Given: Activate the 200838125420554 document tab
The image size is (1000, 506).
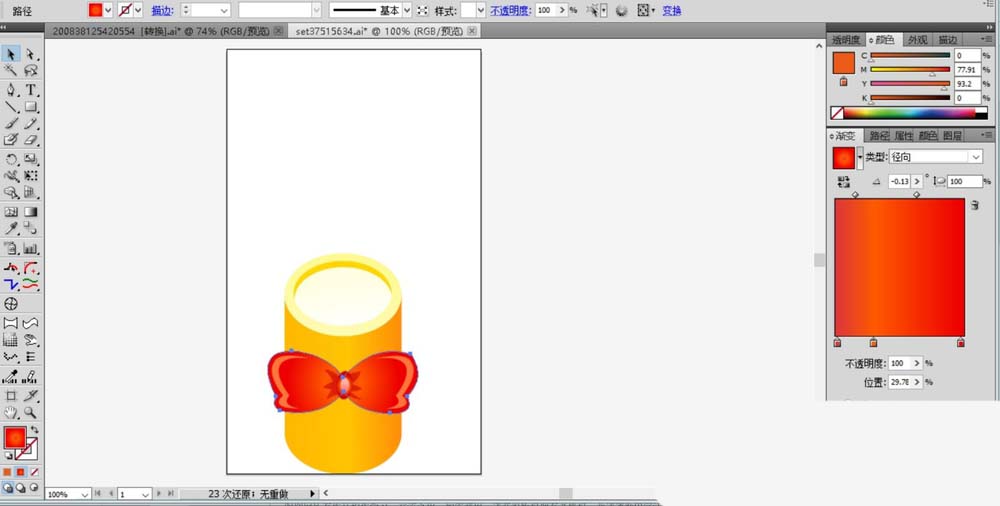Looking at the screenshot, I should click(162, 31).
